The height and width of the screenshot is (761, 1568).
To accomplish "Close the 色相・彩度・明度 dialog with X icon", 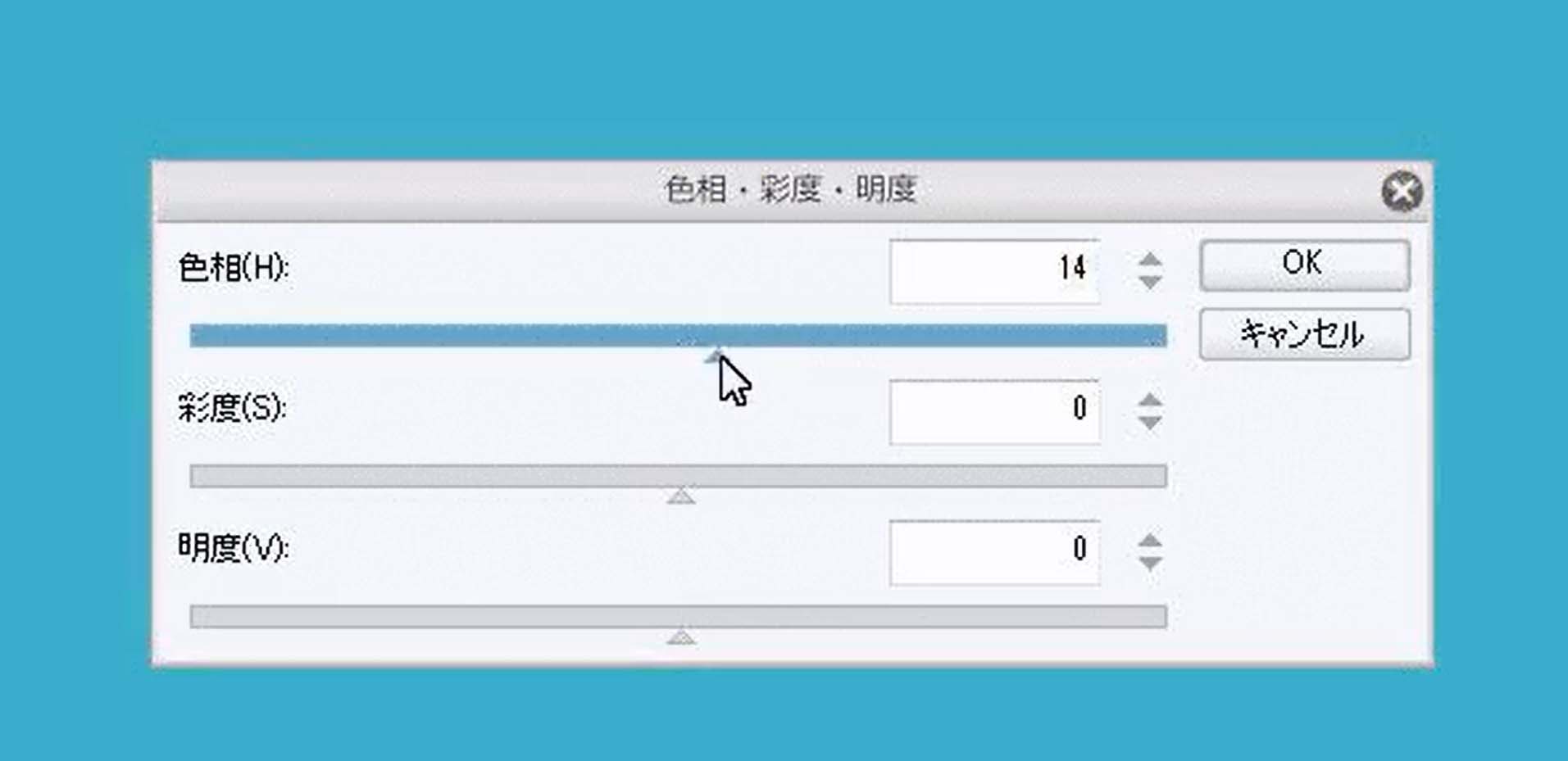I will [x=1402, y=192].
